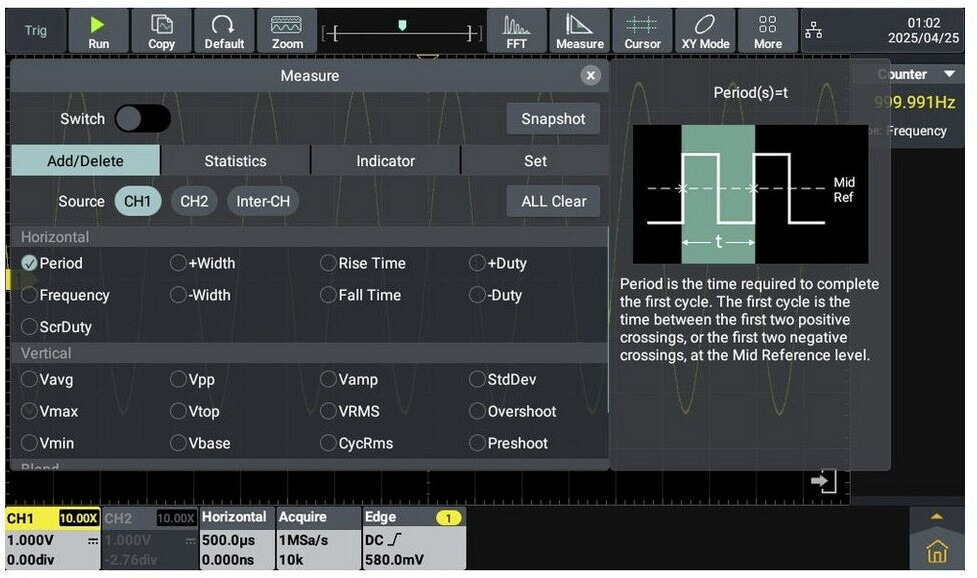Switch to the Statistics tab
The height and width of the screenshot is (578, 977).
pyautogui.click(x=235, y=161)
